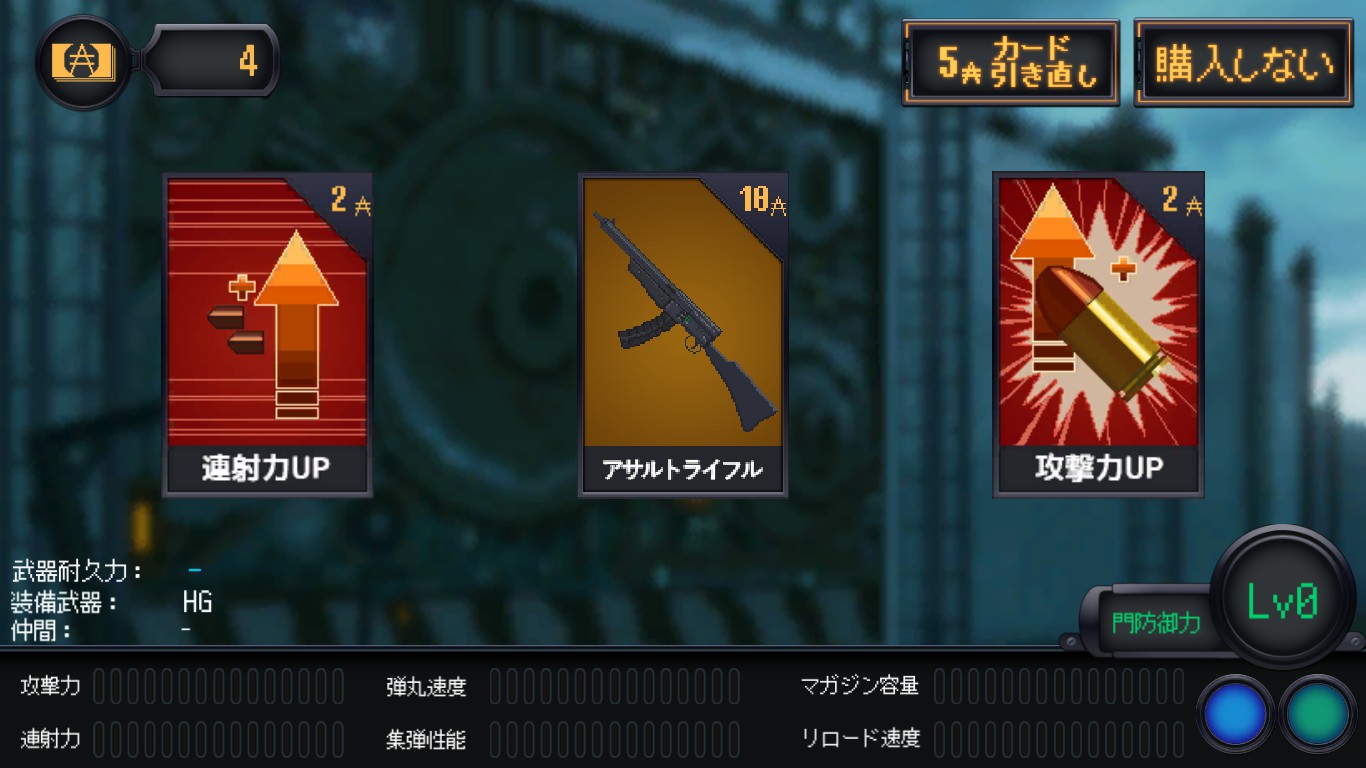The width and height of the screenshot is (1366, 768).
Task: Select the アサルトライフル weapon card
Action: click(683, 335)
